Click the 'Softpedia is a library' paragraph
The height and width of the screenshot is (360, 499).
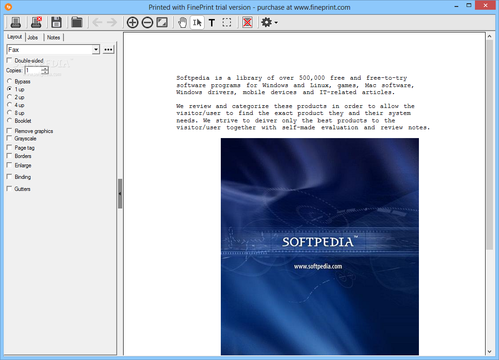tap(295, 85)
